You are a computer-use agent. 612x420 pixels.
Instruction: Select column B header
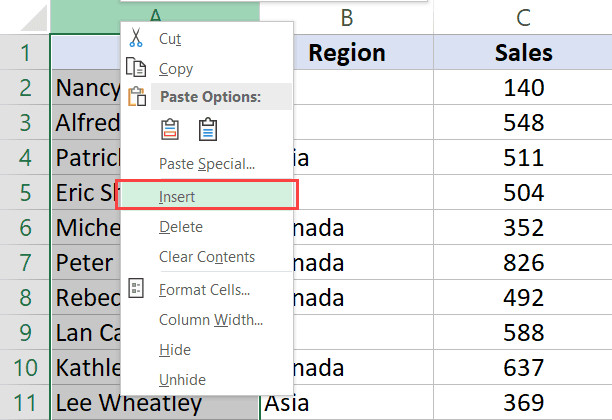[x=346, y=15]
